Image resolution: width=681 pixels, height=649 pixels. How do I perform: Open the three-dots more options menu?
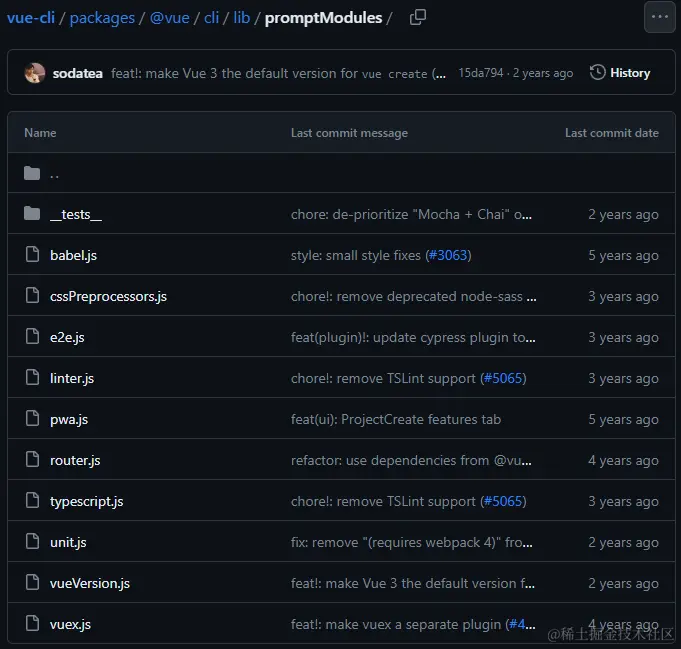click(659, 17)
